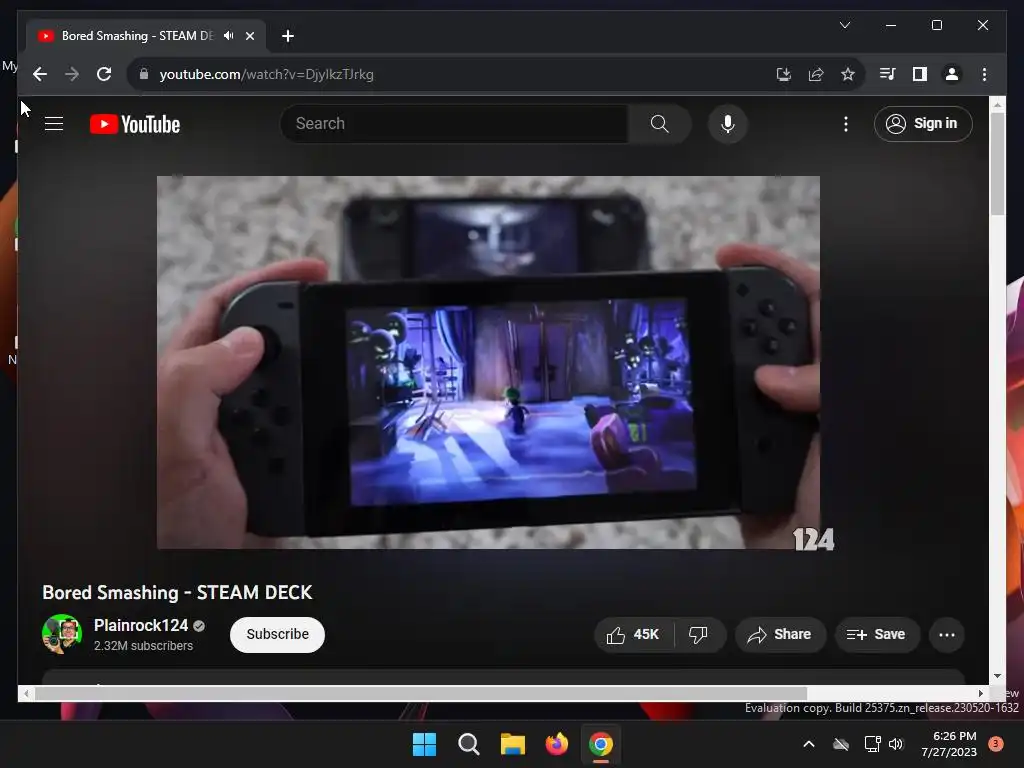Screen dimensions: 1024x768
Task: Open the media controls icon in Chrome toolbar
Action: point(888,74)
